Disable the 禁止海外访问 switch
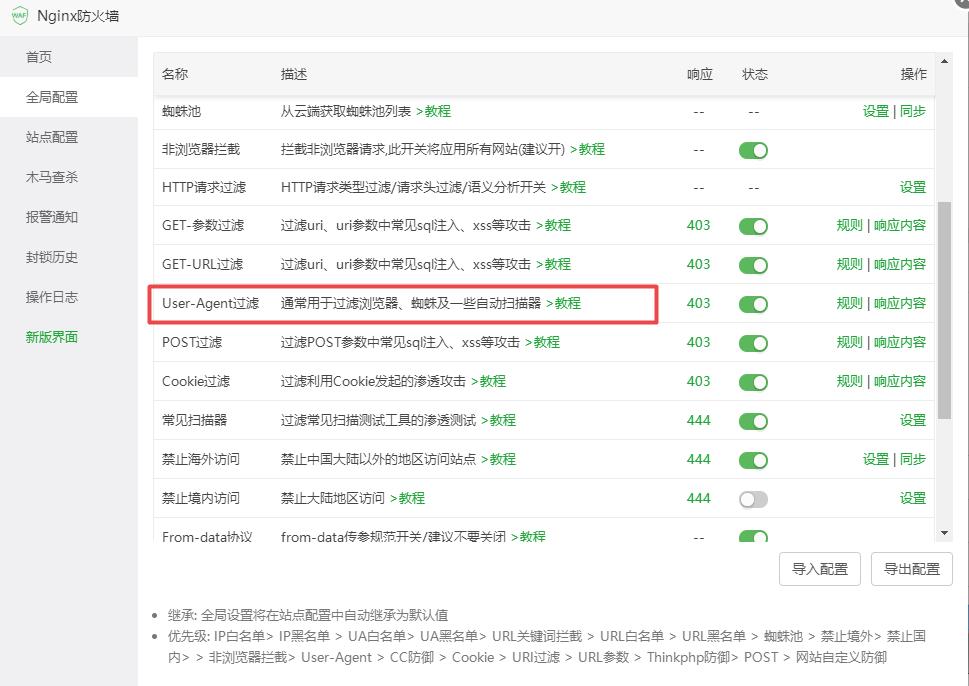This screenshot has height=686, width=969. pyautogui.click(x=753, y=460)
